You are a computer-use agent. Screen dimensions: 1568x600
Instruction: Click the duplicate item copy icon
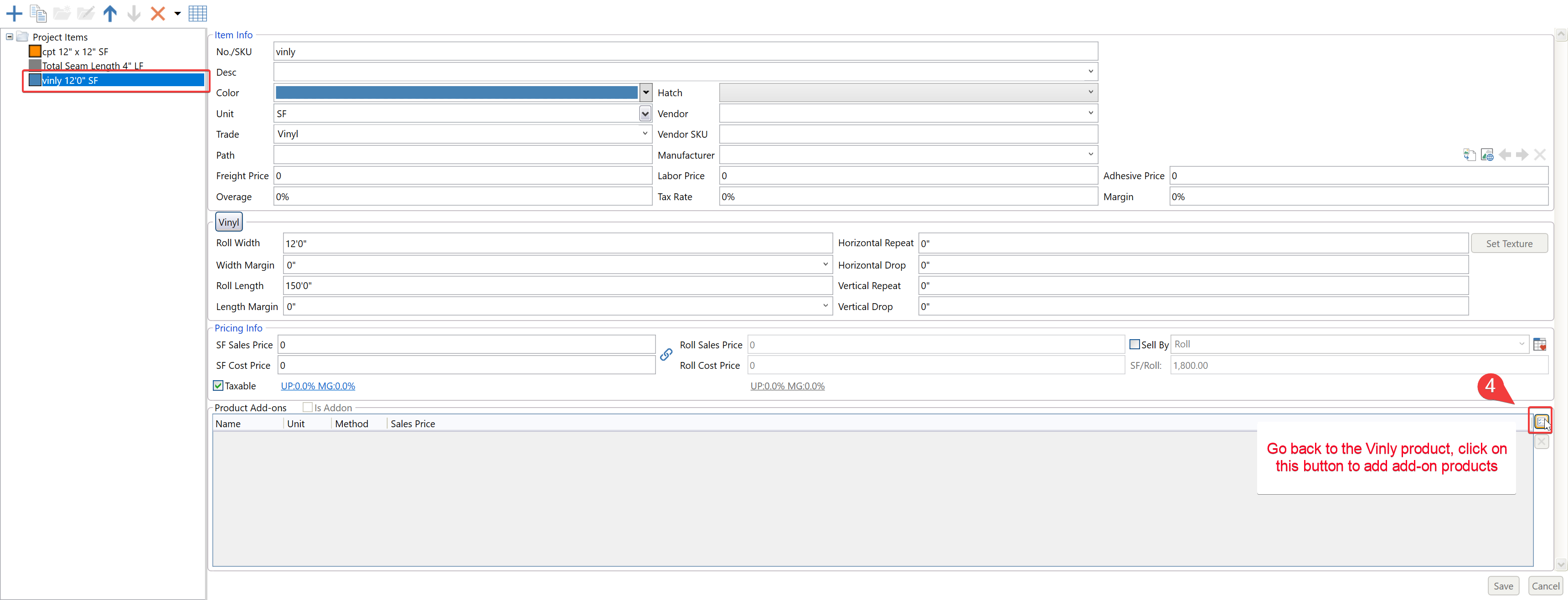coord(38,13)
